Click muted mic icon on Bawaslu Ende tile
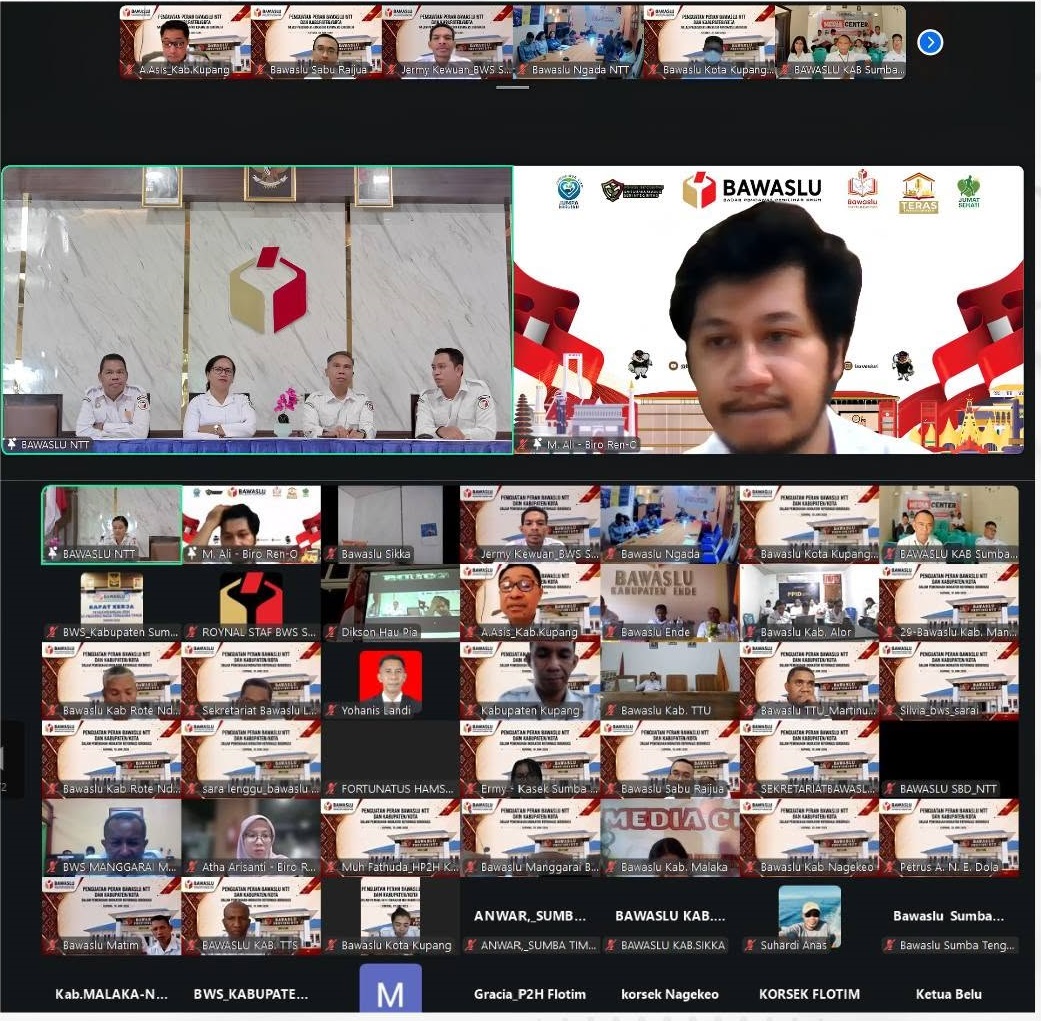 (x=610, y=632)
